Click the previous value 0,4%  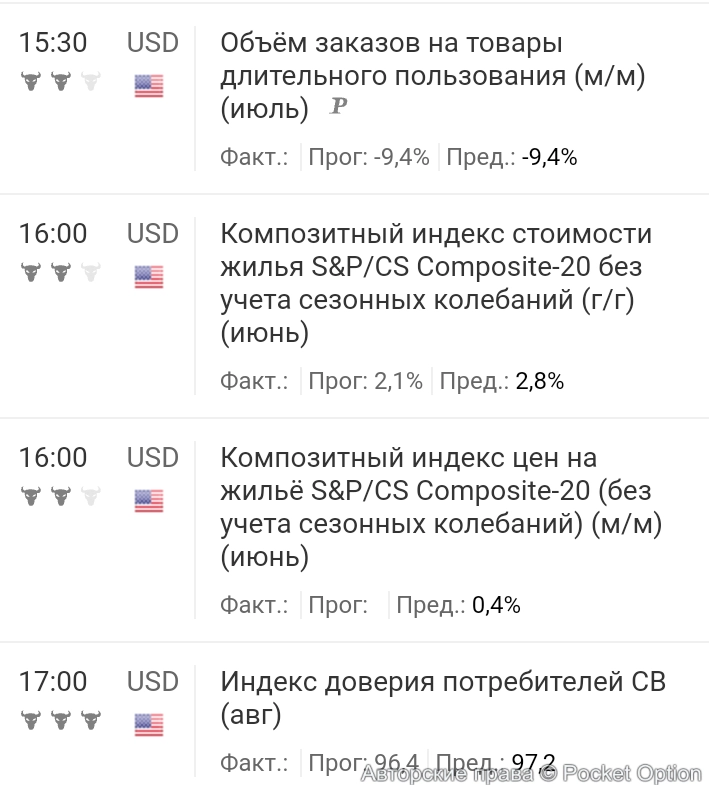click(x=496, y=605)
